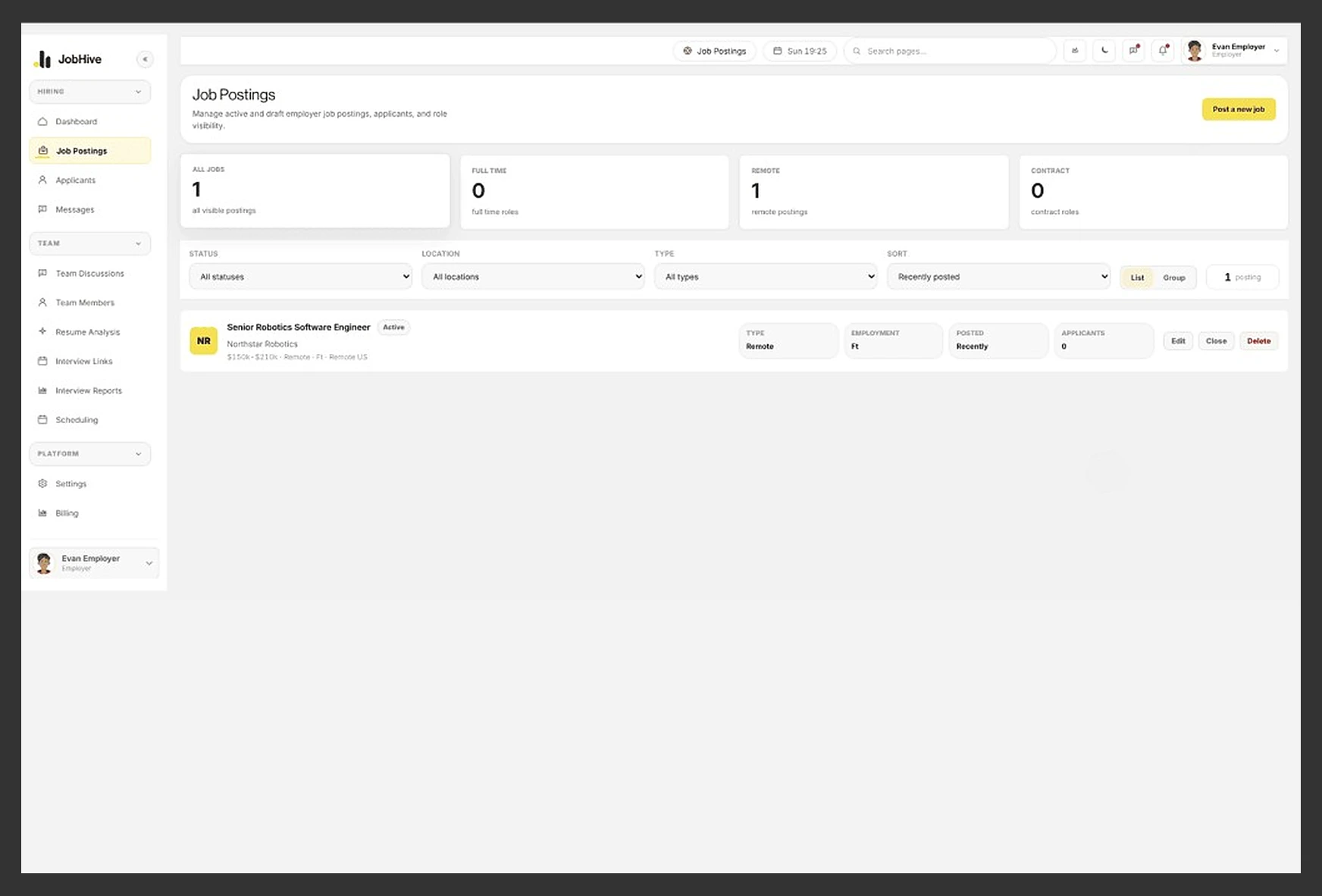Click the Resume Analysis sparkle icon
The width and height of the screenshot is (1322, 896).
click(42, 331)
